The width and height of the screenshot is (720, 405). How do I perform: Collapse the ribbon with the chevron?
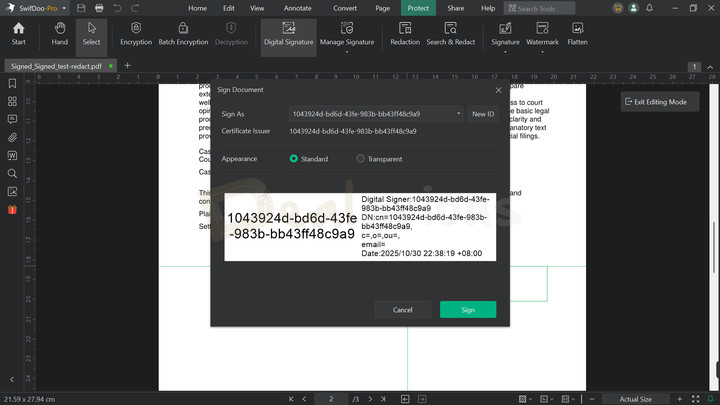click(710, 67)
